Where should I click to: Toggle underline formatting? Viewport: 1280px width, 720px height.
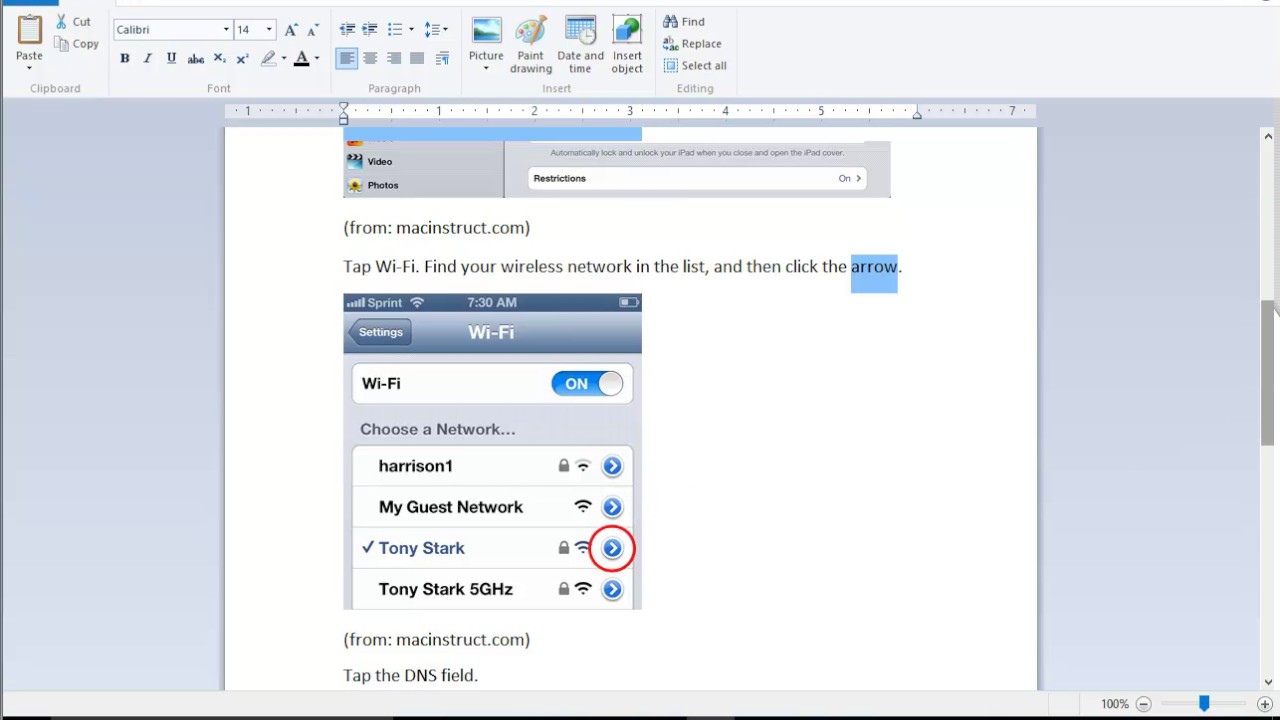pos(171,59)
